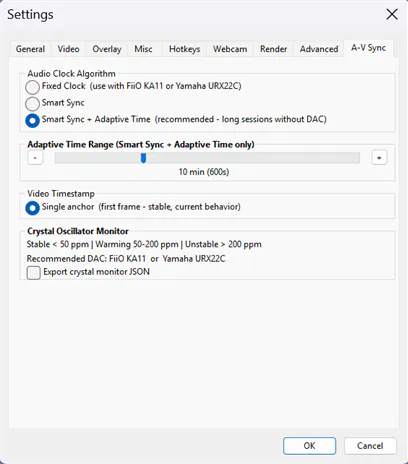408x464 pixels.
Task: Switch to the General tab
Action: pos(30,49)
